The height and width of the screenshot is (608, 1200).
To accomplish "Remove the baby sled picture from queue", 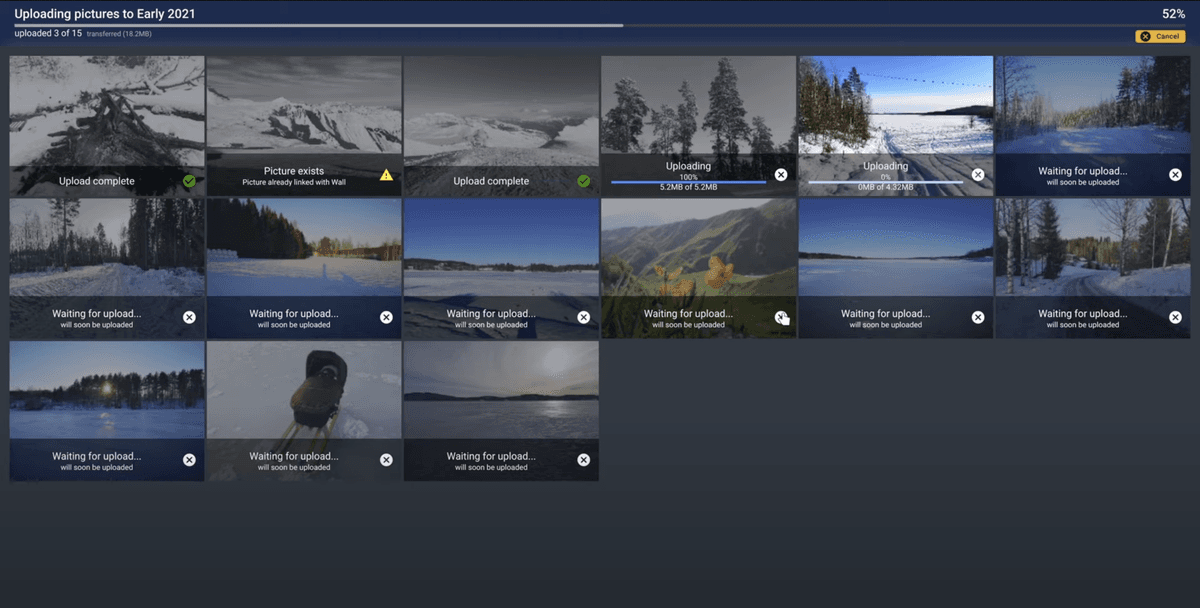I will coord(386,460).
